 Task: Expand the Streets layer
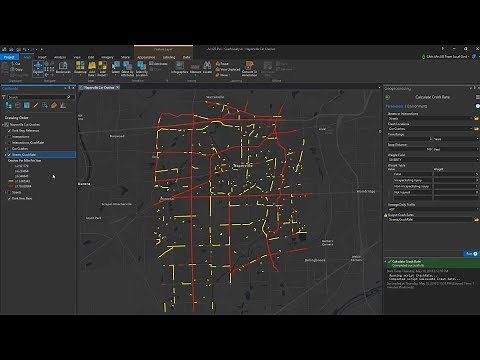click(x=5, y=192)
